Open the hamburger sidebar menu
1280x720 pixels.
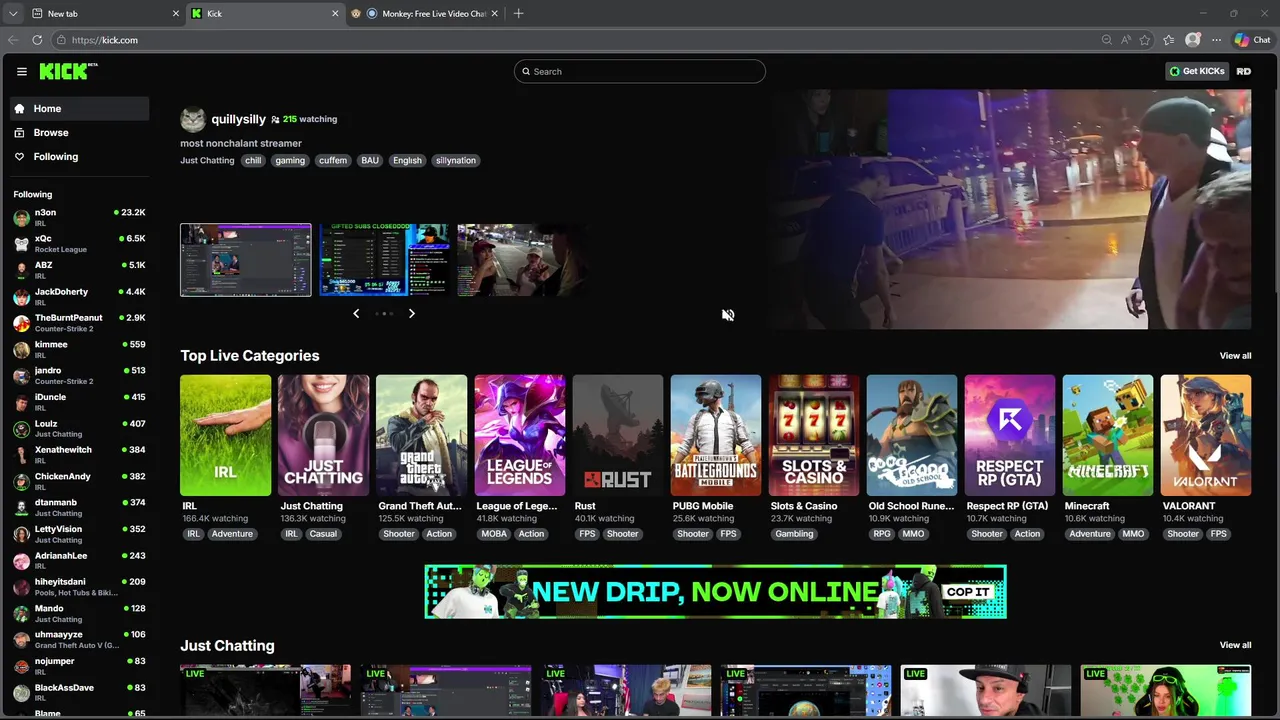tap(21, 71)
